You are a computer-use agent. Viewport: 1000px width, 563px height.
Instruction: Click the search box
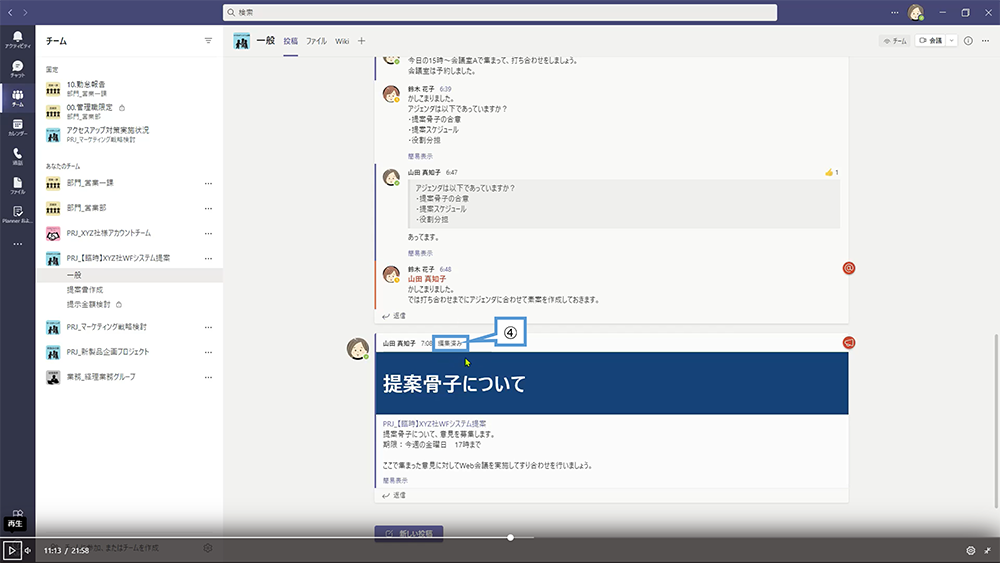(x=500, y=12)
